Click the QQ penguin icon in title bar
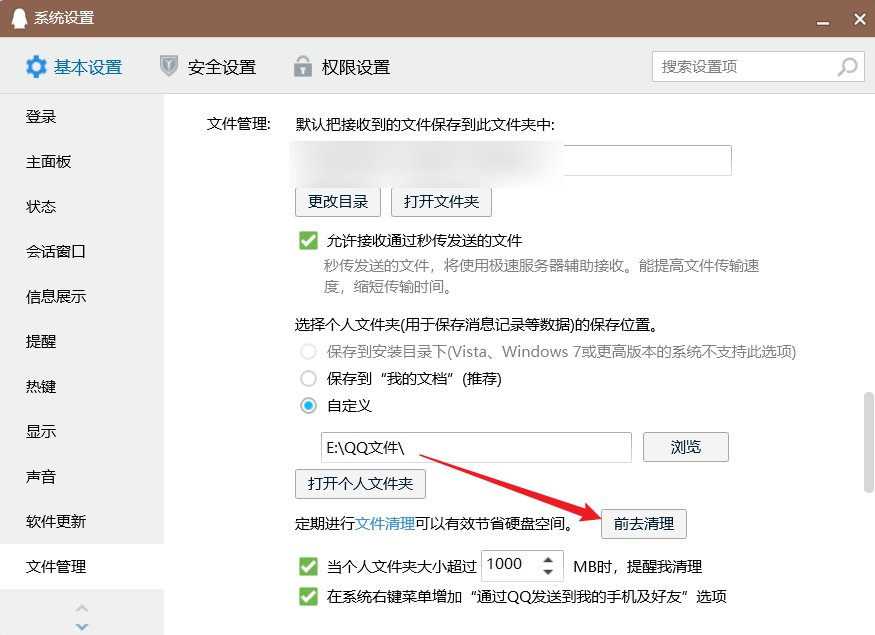Screen dimensions: 875x635 21,18
